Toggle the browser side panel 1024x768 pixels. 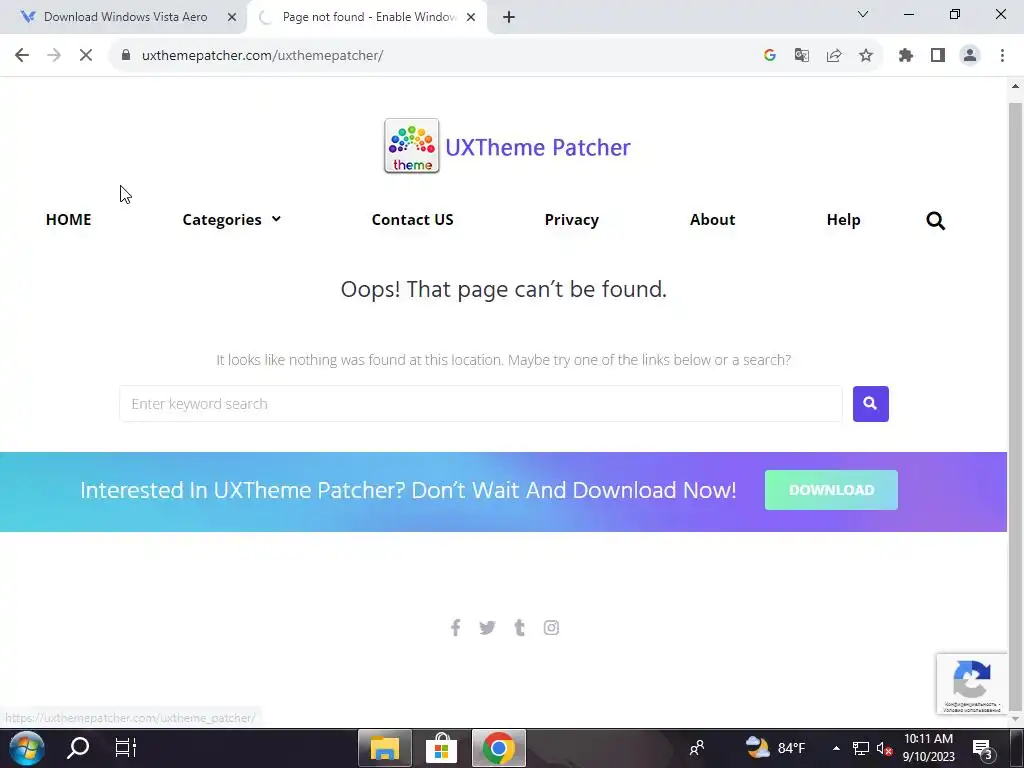coord(938,56)
